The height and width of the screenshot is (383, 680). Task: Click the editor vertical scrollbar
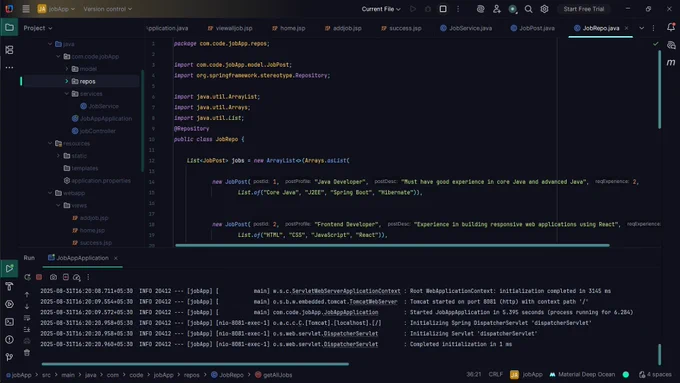pyautogui.click(x=660, y=89)
